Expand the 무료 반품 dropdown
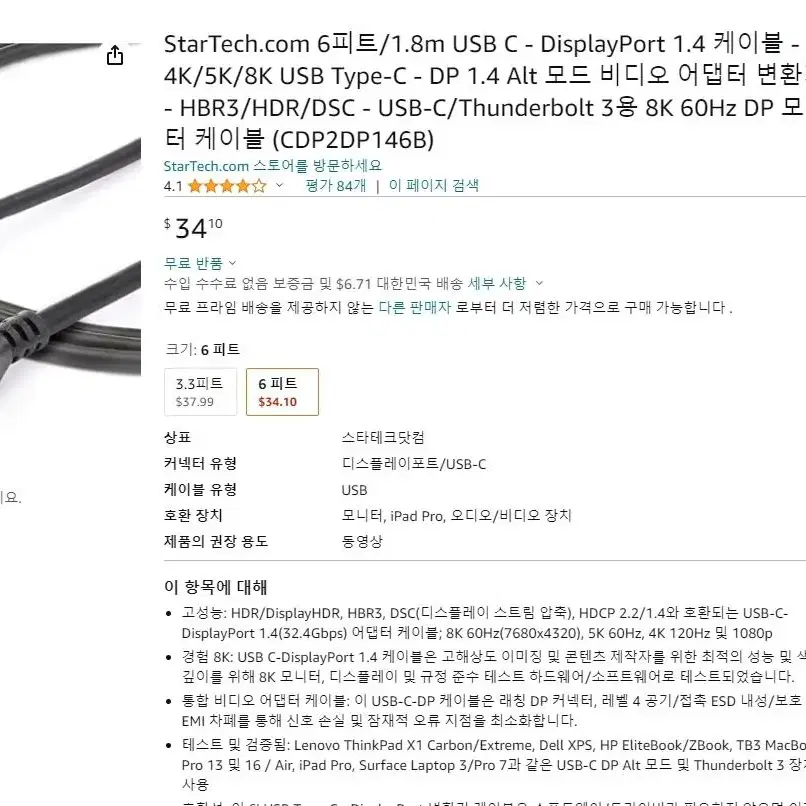 [x=232, y=263]
